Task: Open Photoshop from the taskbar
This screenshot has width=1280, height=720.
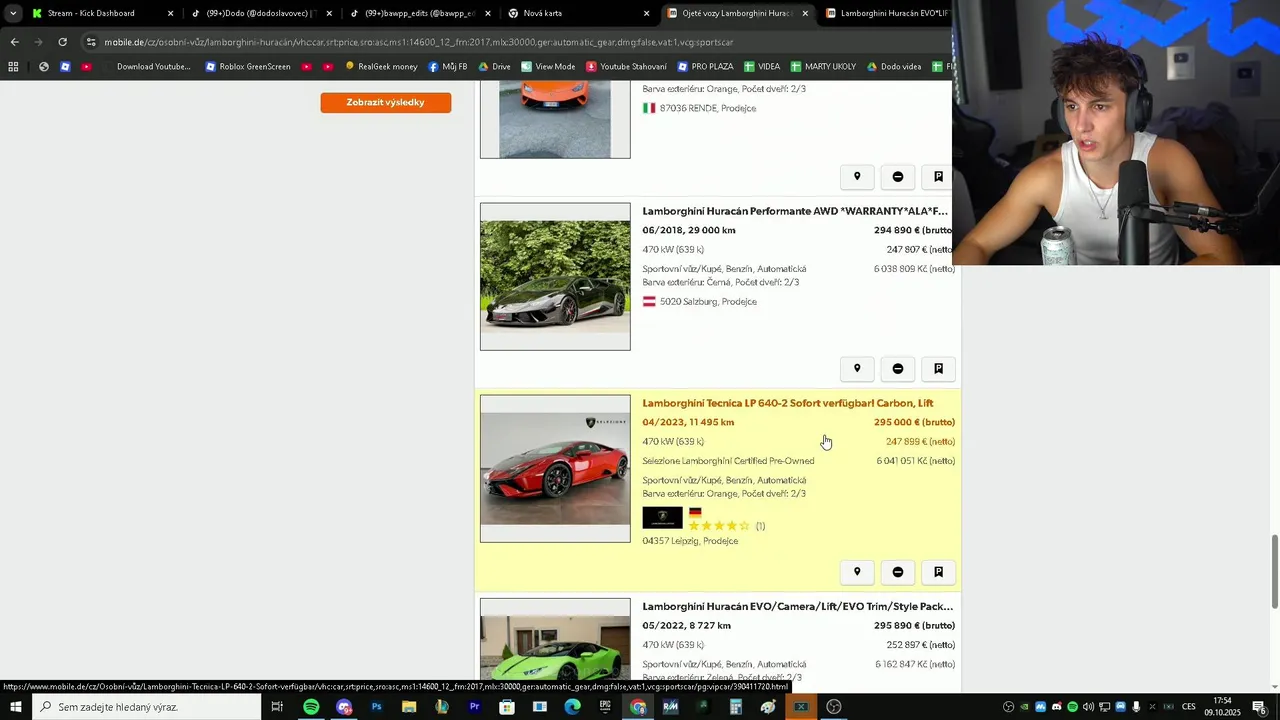Action: 376,707
